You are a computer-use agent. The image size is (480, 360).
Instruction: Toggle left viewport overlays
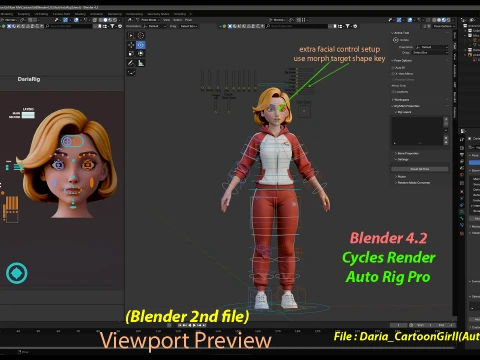coord(76,20)
